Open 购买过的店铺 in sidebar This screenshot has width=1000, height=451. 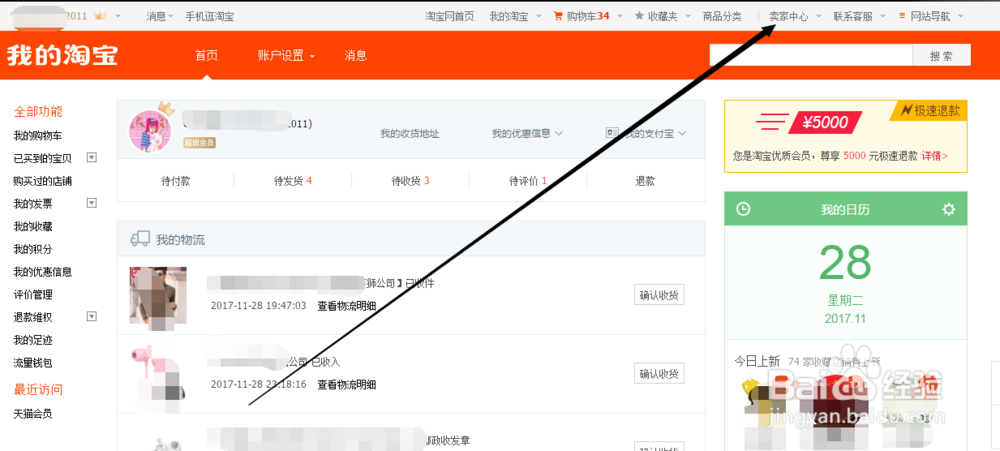pyautogui.click(x=43, y=181)
